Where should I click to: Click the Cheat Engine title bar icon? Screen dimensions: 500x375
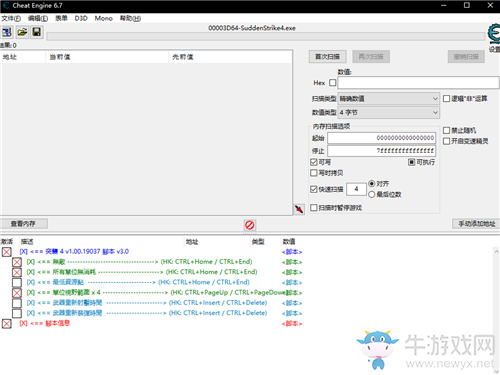6,5
